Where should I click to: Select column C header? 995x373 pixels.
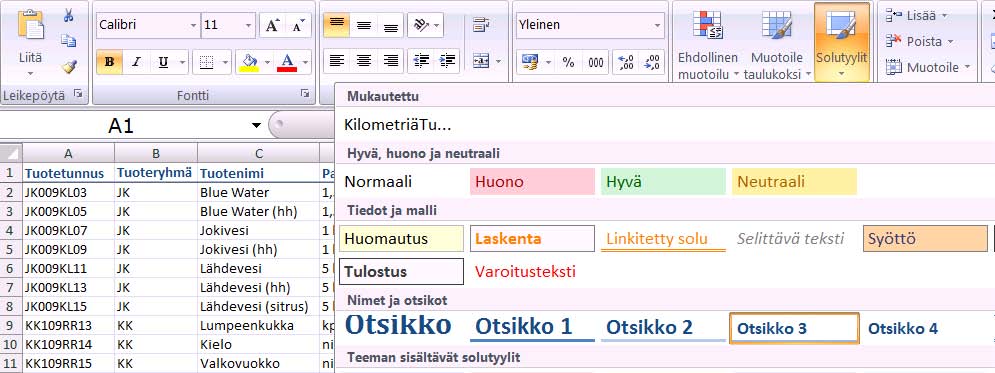pos(258,153)
